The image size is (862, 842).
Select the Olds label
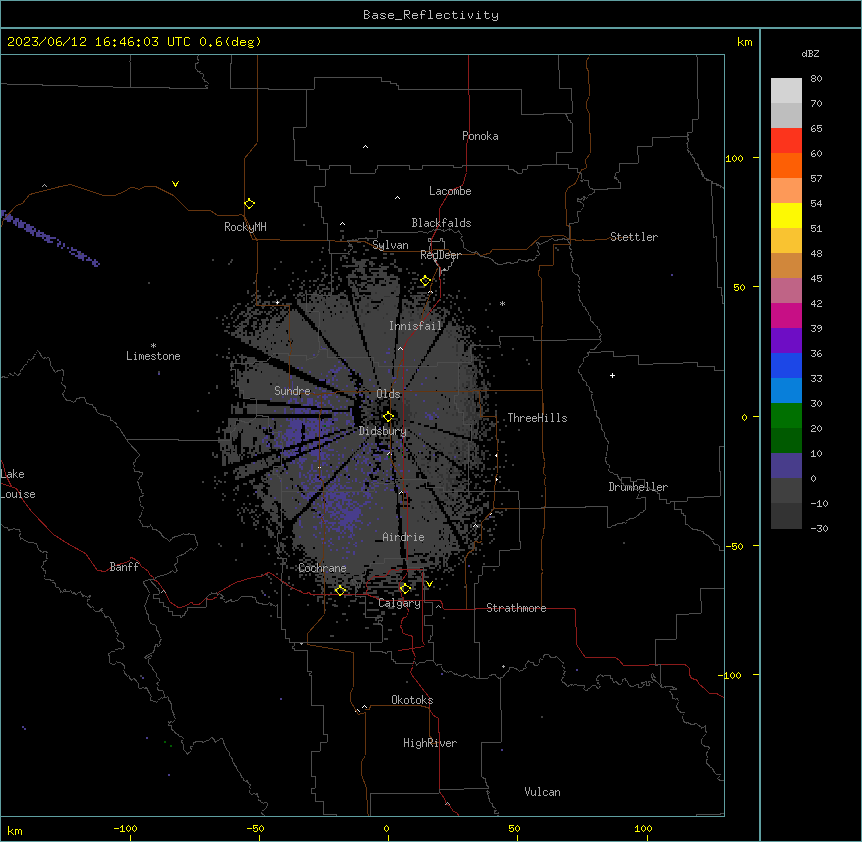click(x=388, y=394)
